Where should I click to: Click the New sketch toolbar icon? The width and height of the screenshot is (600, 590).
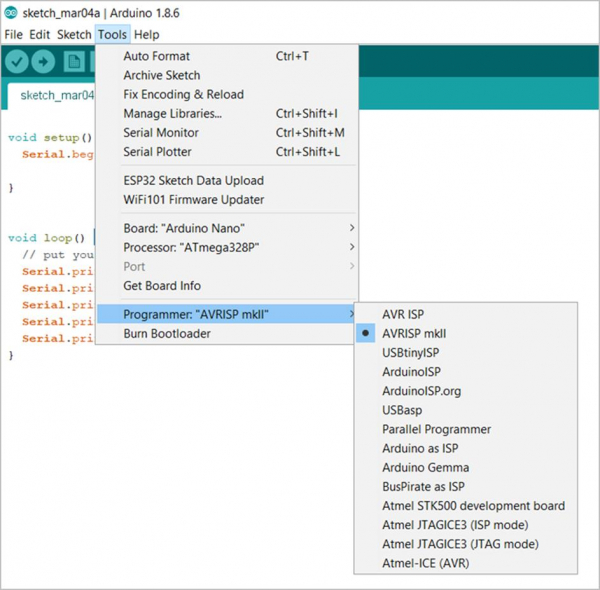click(74, 62)
